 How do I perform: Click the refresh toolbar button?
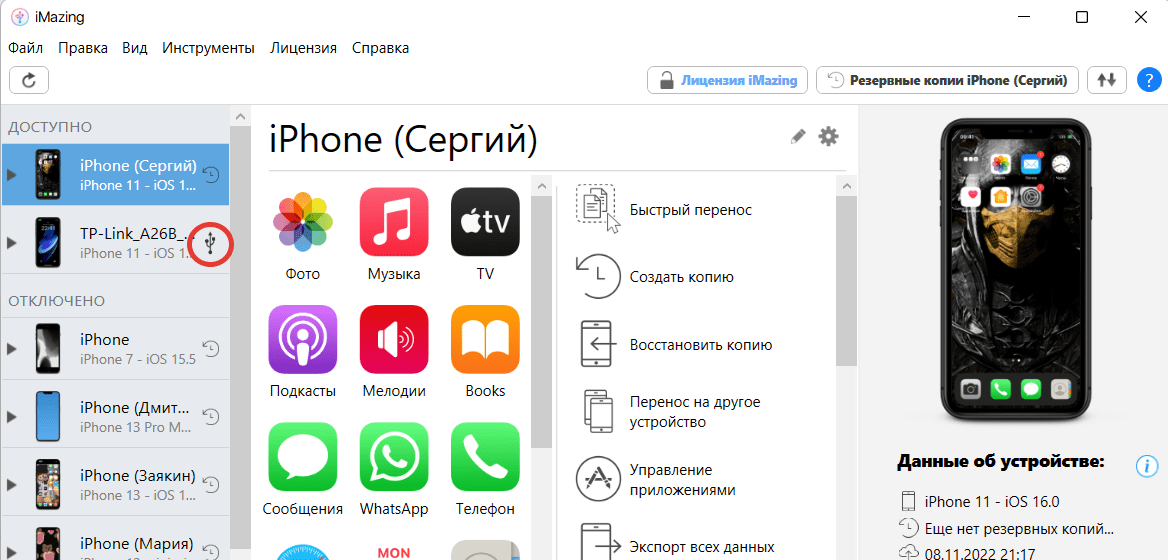click(x=29, y=80)
